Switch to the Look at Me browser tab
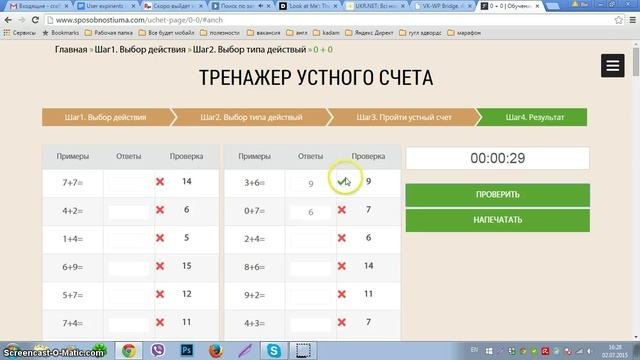The image size is (640, 360). (308, 6)
